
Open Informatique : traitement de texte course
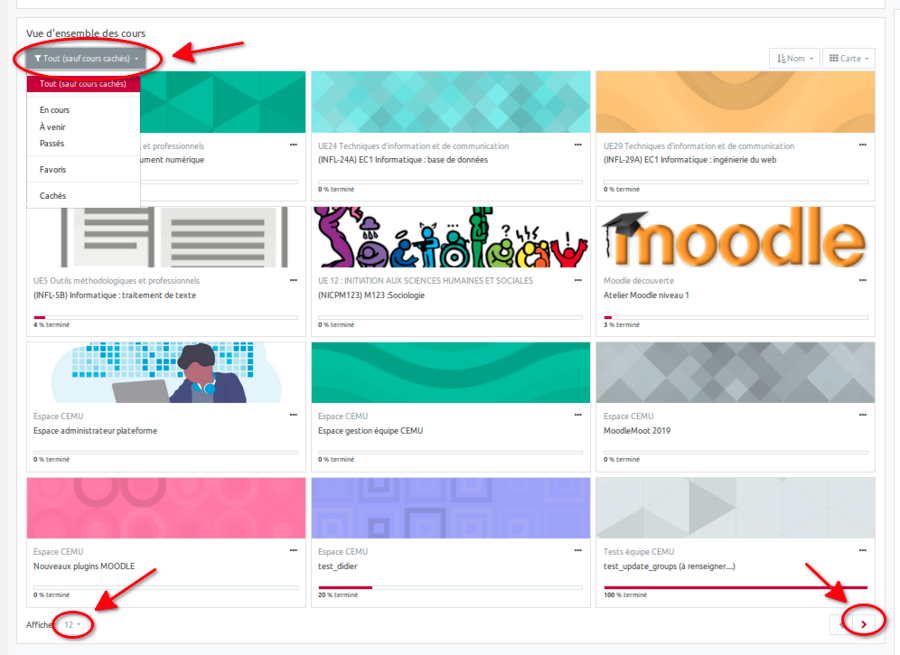coord(115,296)
